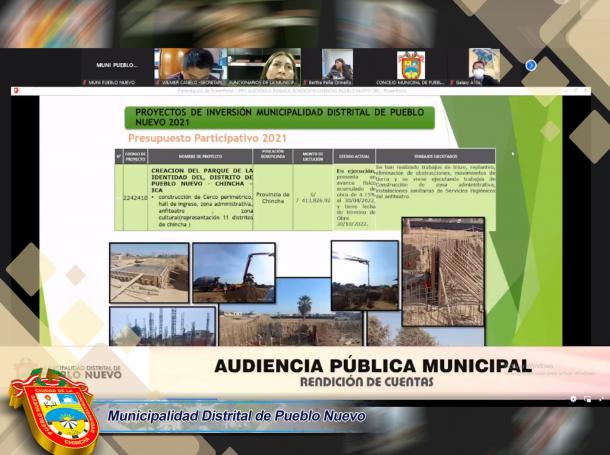Screen dimensions: 610x455
Task: Select the CONCEJO MUNICIPAL crest participant tile
Action: coord(411,66)
